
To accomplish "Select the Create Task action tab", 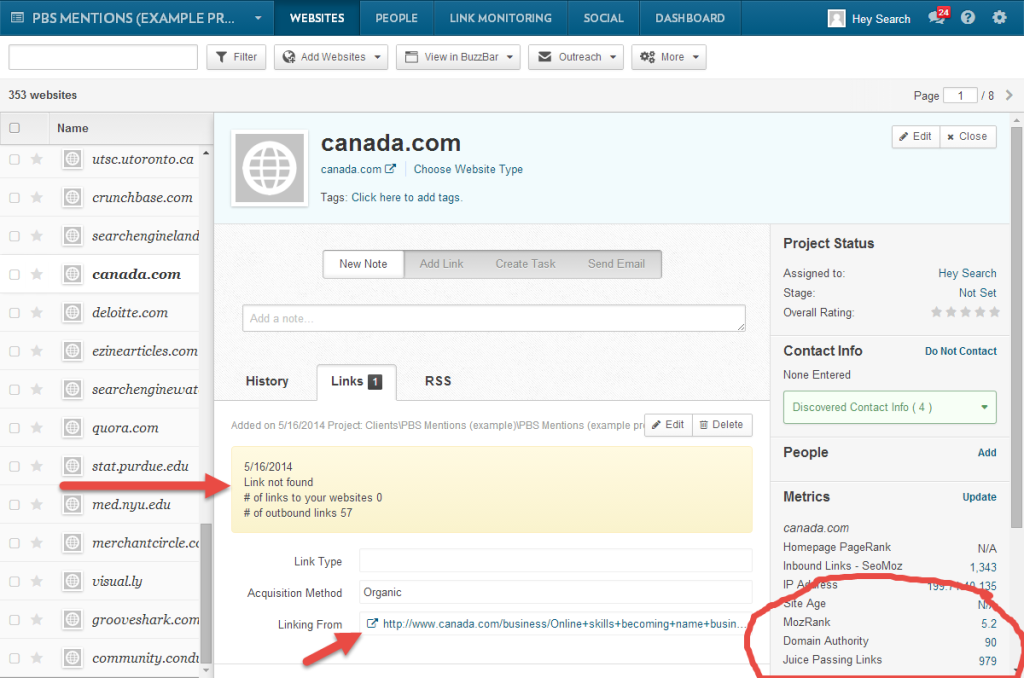I will click(x=525, y=264).
